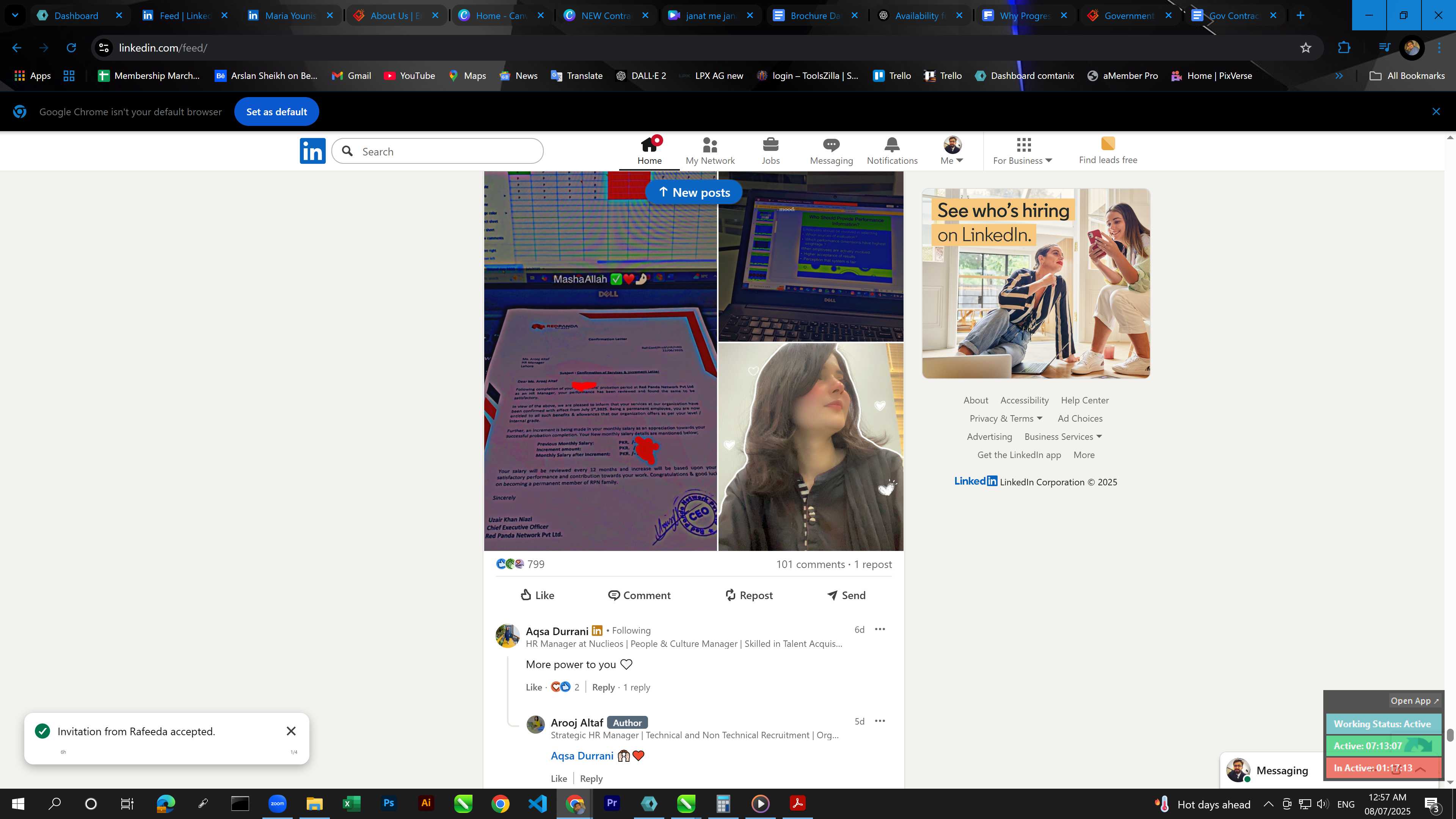Switch to Dashboard tab

click(x=76, y=15)
